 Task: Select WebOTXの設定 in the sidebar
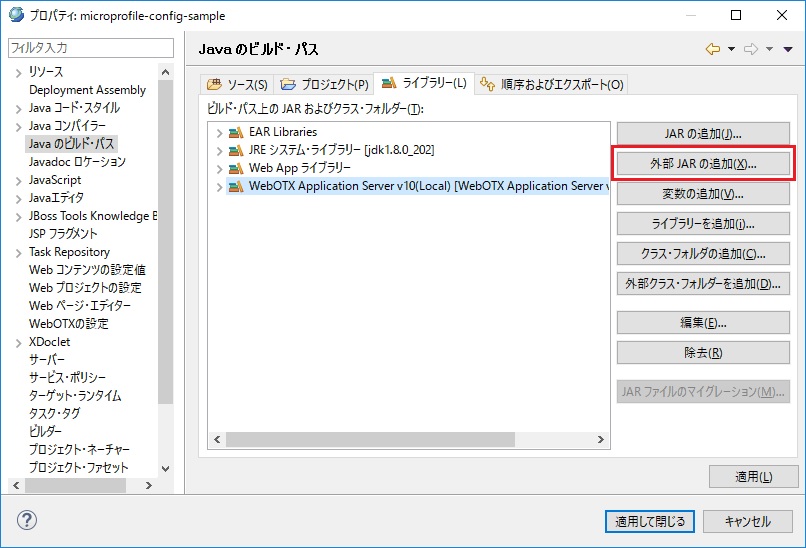[x=69, y=324]
